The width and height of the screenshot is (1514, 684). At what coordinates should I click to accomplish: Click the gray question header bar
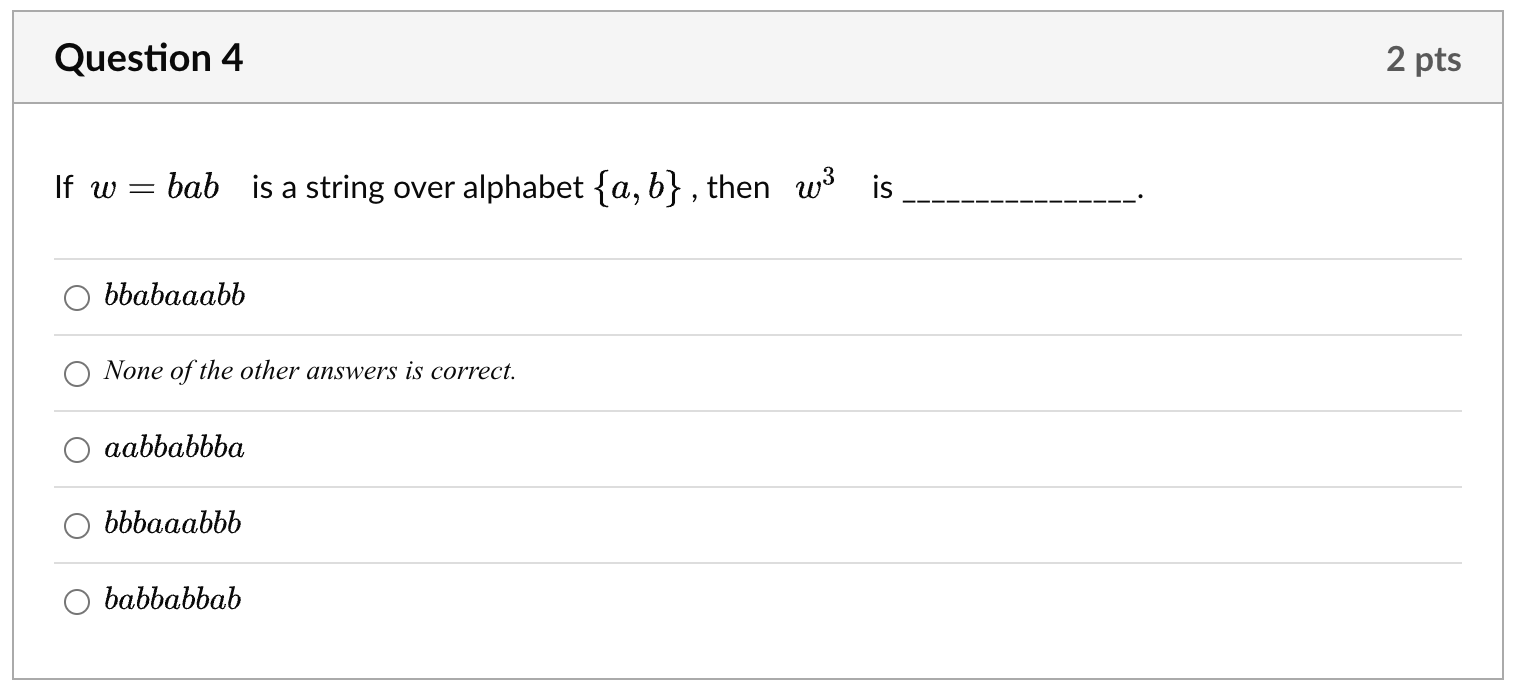757,58
